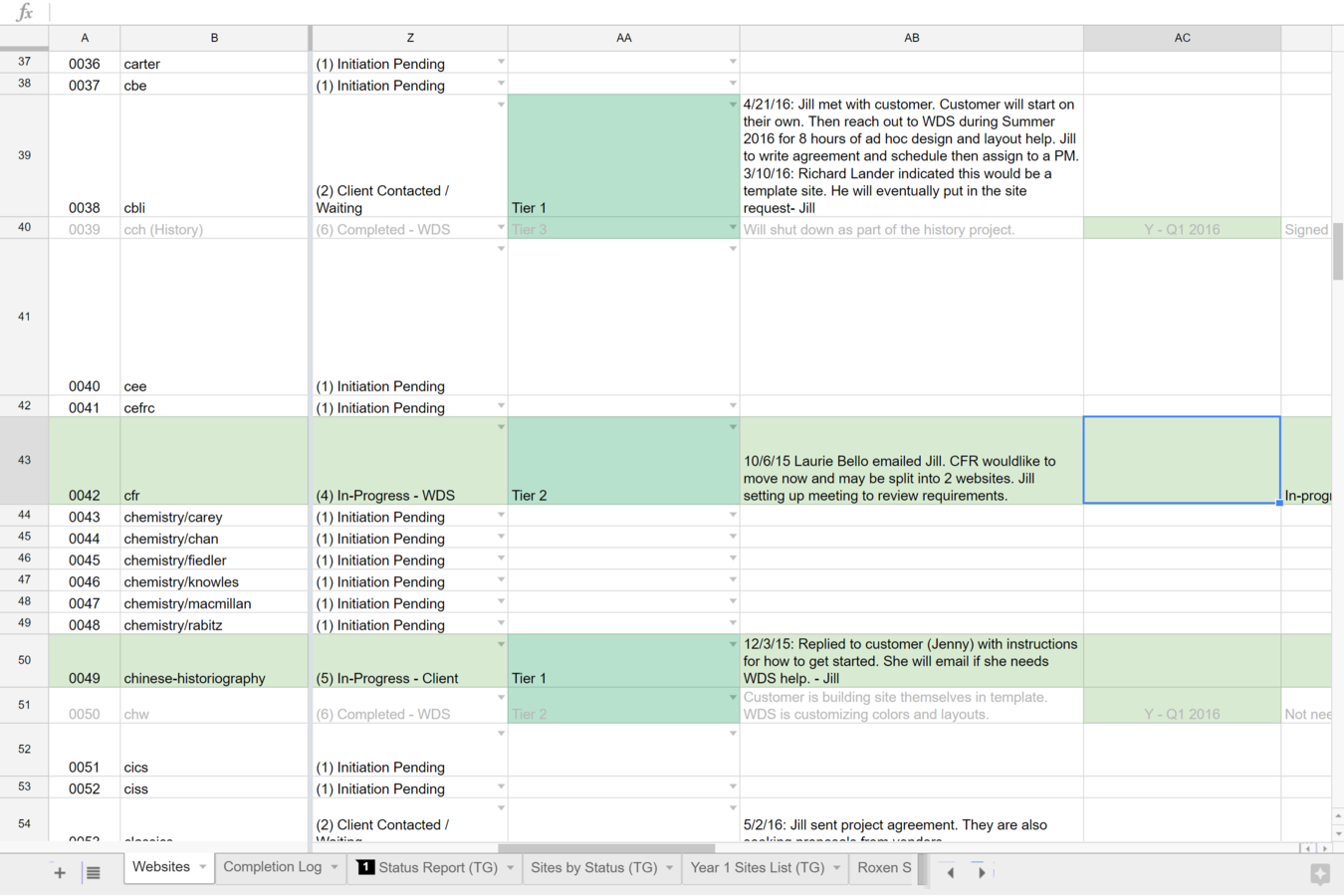
Task: Select note cell starting '12/3/15: Replied to customer'
Action: pyautogui.click(x=912, y=661)
